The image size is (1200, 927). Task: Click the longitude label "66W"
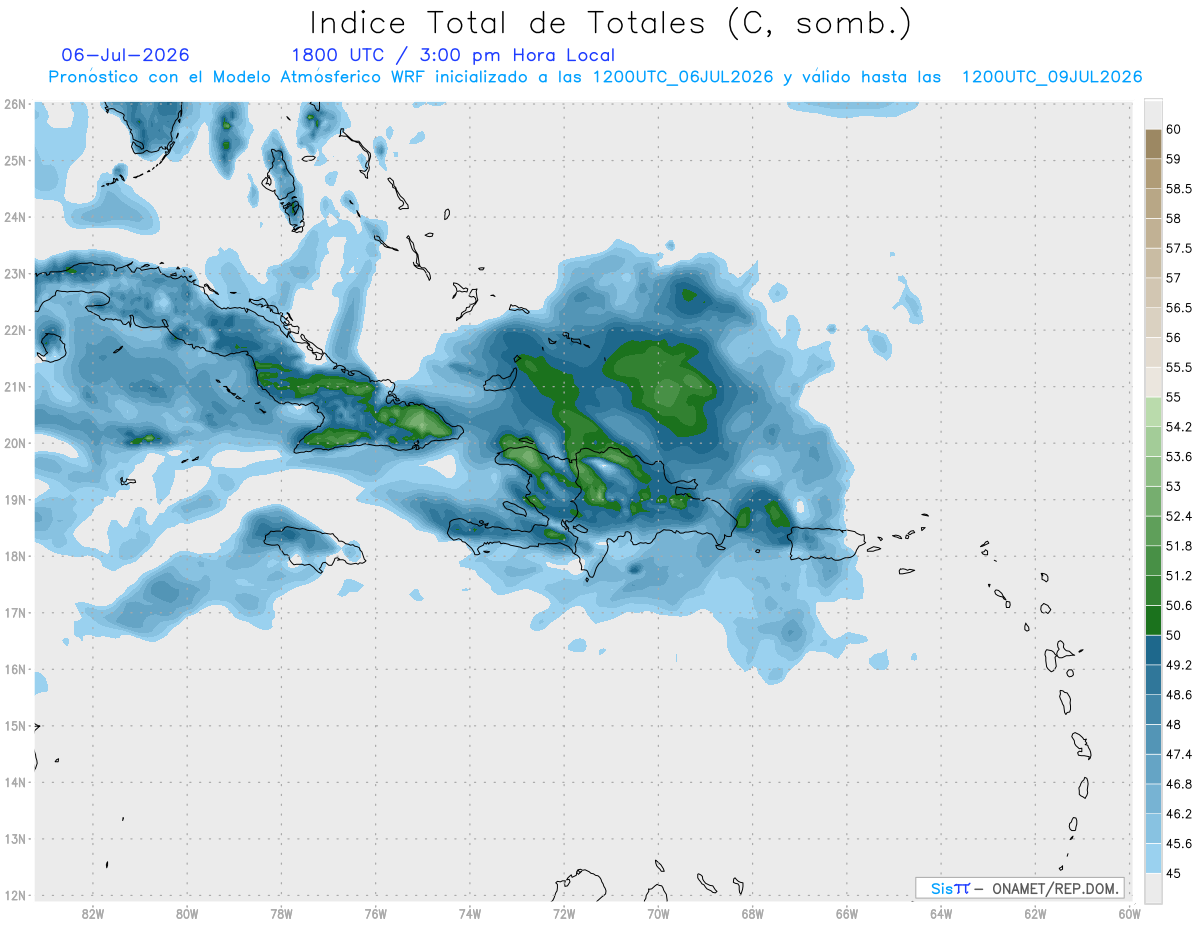point(847,913)
